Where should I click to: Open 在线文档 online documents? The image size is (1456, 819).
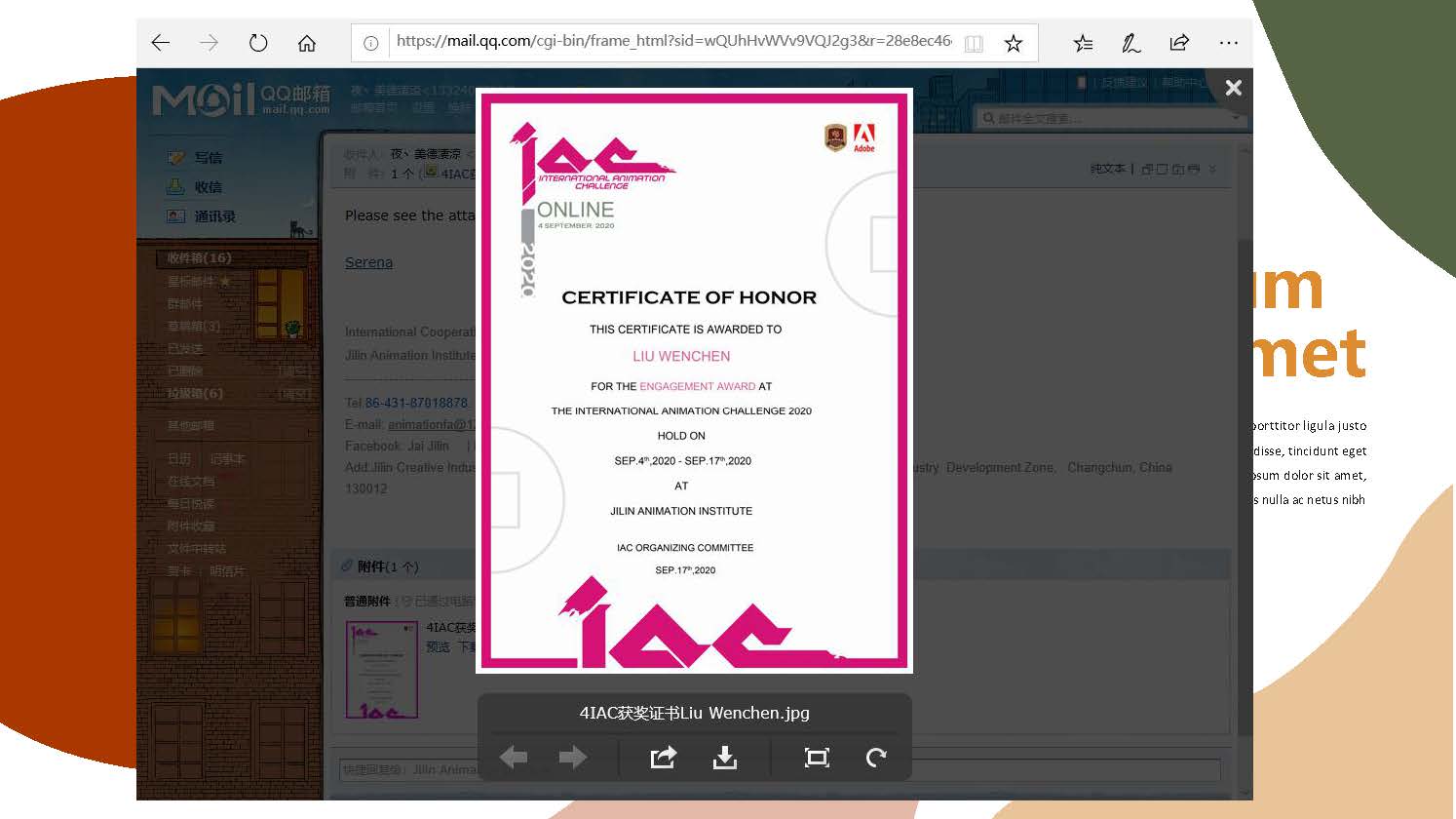coord(191,482)
